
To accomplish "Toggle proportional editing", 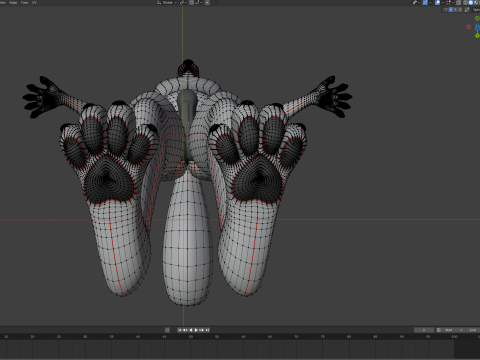I will click(x=207, y=2).
